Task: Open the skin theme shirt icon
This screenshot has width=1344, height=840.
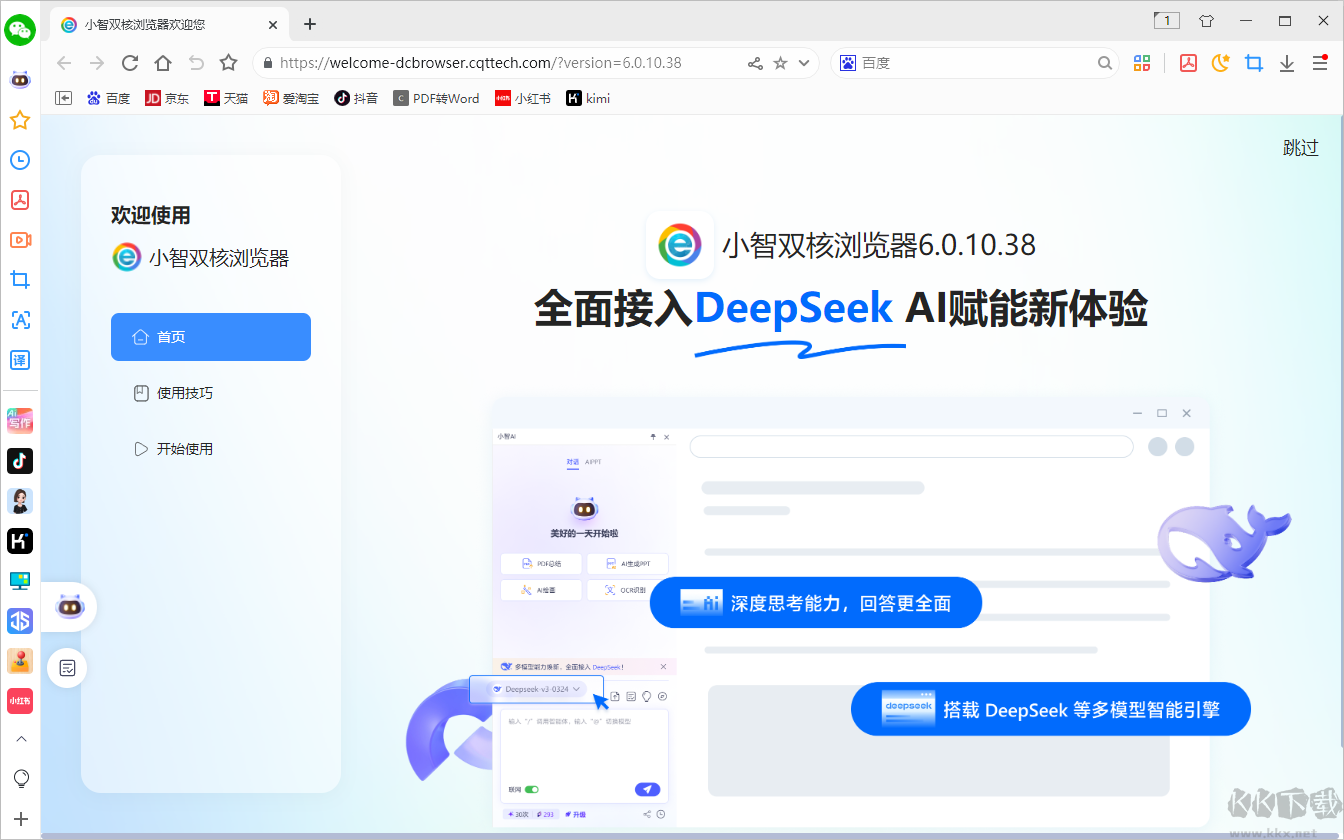Action: tap(1206, 20)
